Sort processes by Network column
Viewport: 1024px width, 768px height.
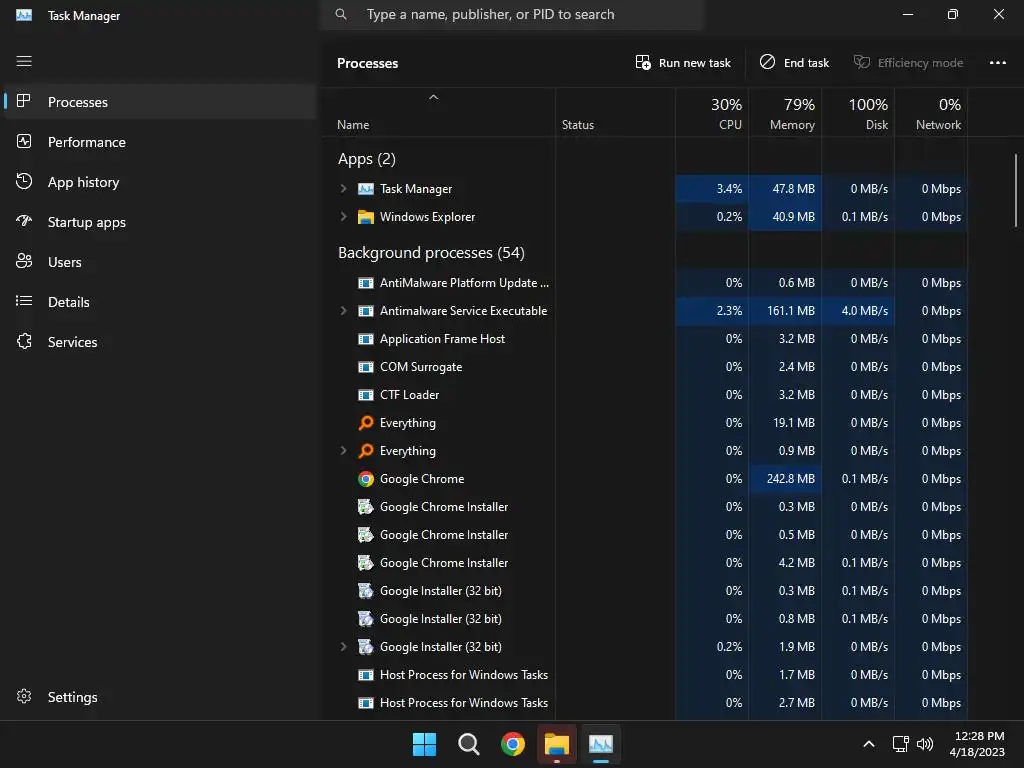931,113
